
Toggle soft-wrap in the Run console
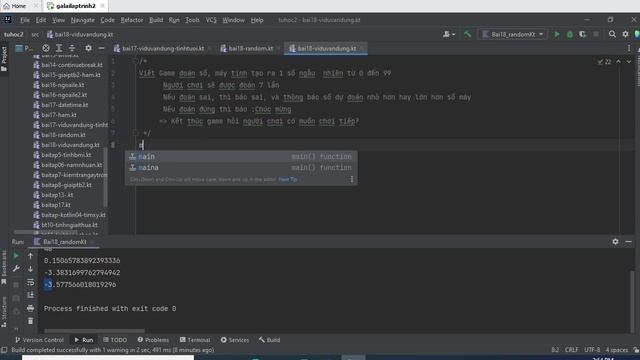tap(31, 282)
